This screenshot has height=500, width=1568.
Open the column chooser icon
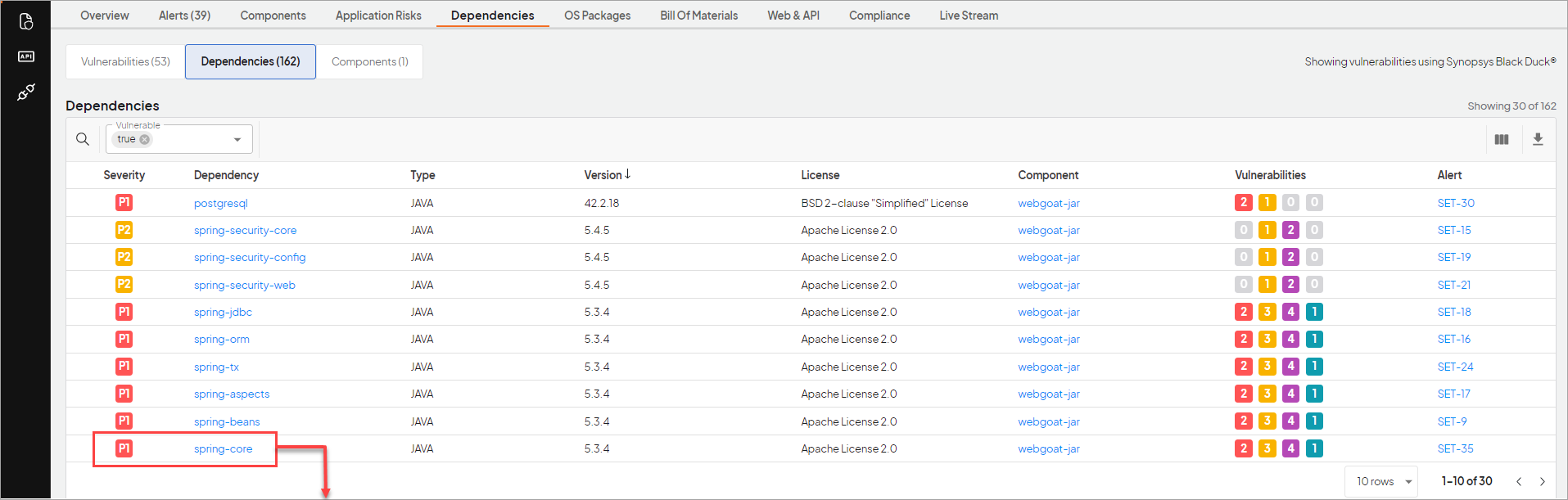pyautogui.click(x=1501, y=139)
